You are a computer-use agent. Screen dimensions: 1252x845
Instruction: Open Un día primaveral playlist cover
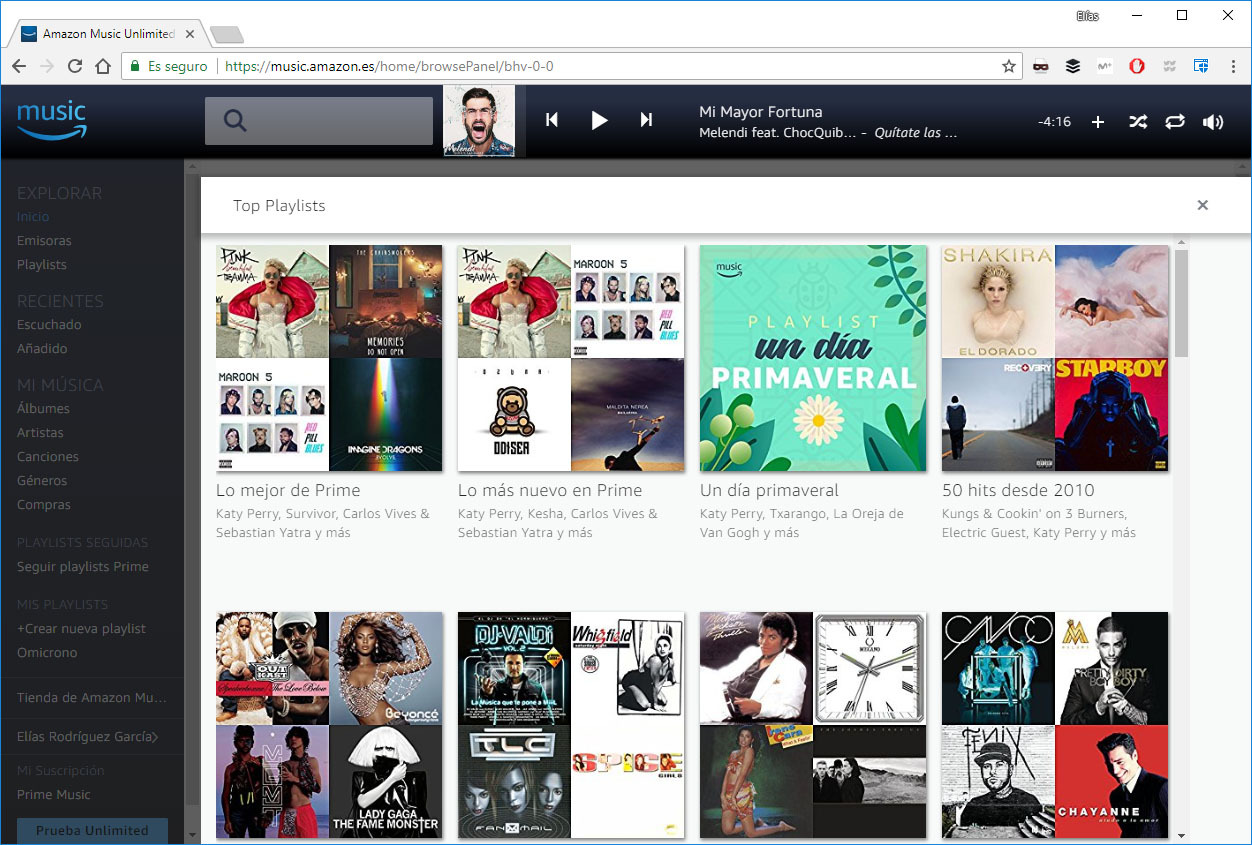(813, 358)
